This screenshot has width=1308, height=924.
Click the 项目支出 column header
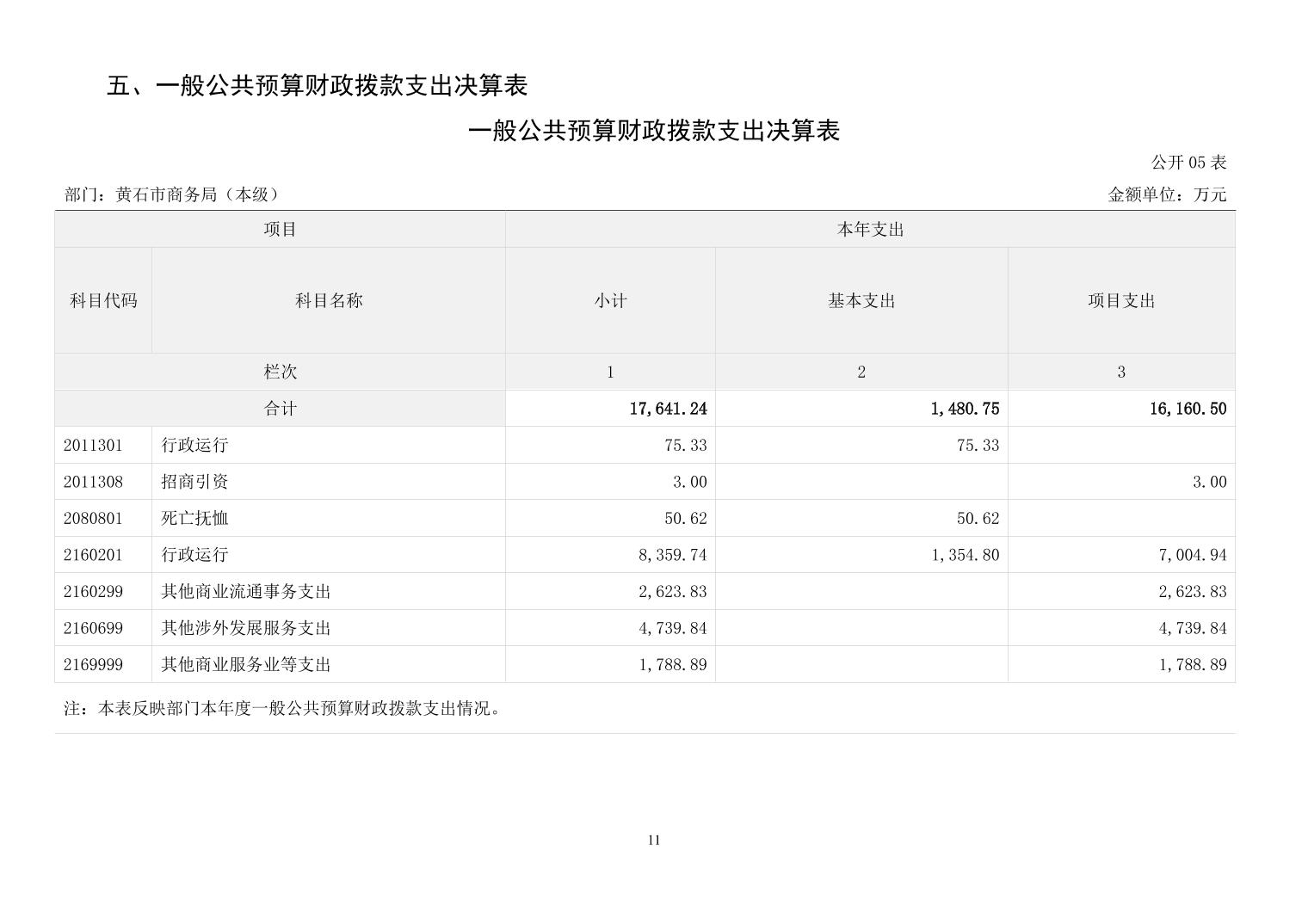[1120, 300]
